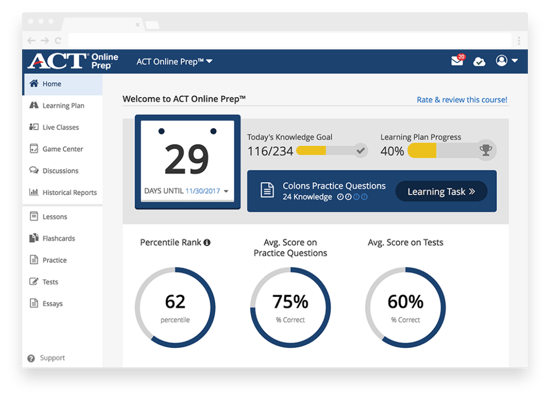This screenshot has height=400, width=550.
Task: Expand the account dropdown arrow beside avatar
Action: coord(515,61)
